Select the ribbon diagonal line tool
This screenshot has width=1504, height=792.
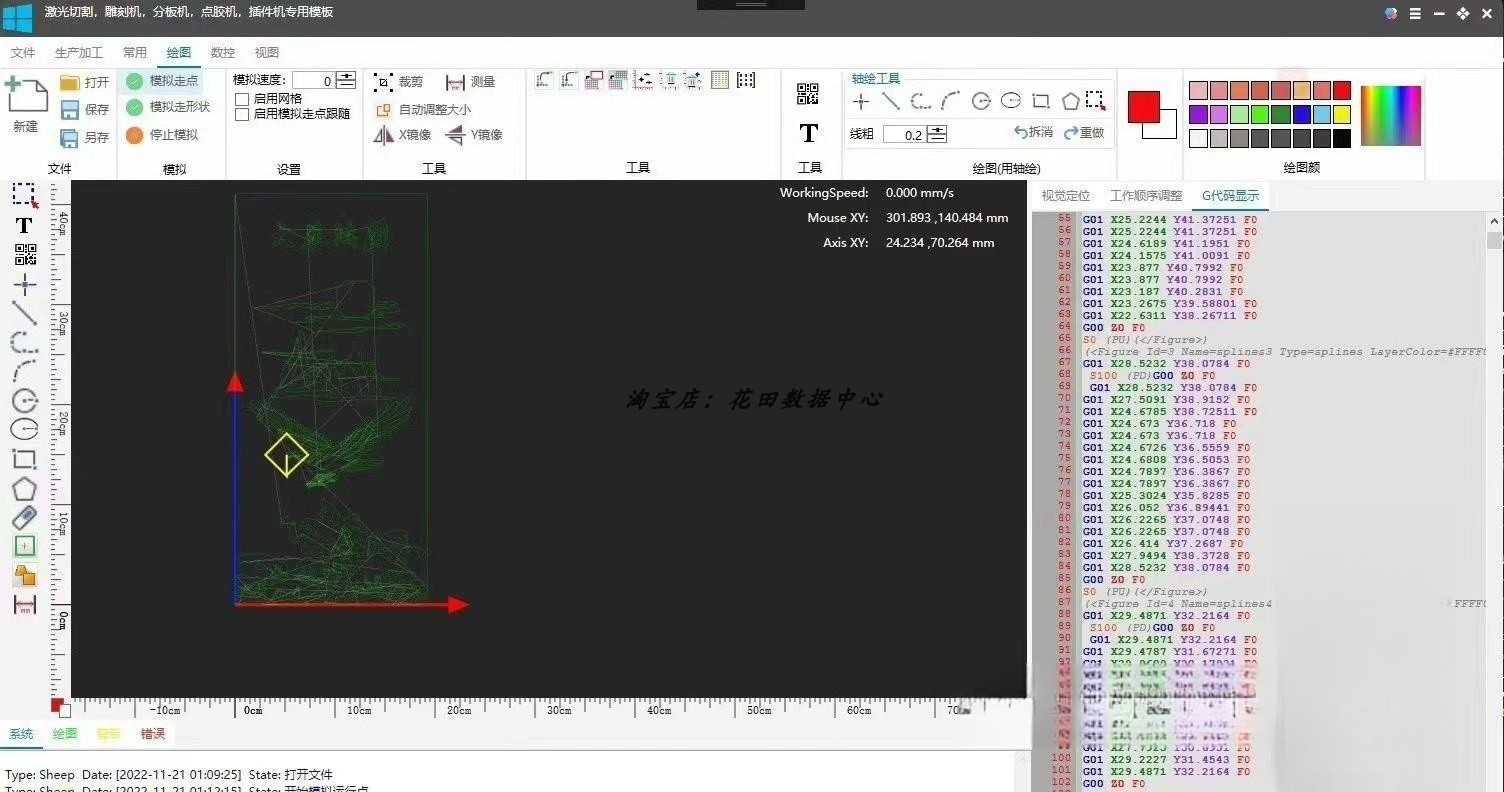tap(891, 101)
